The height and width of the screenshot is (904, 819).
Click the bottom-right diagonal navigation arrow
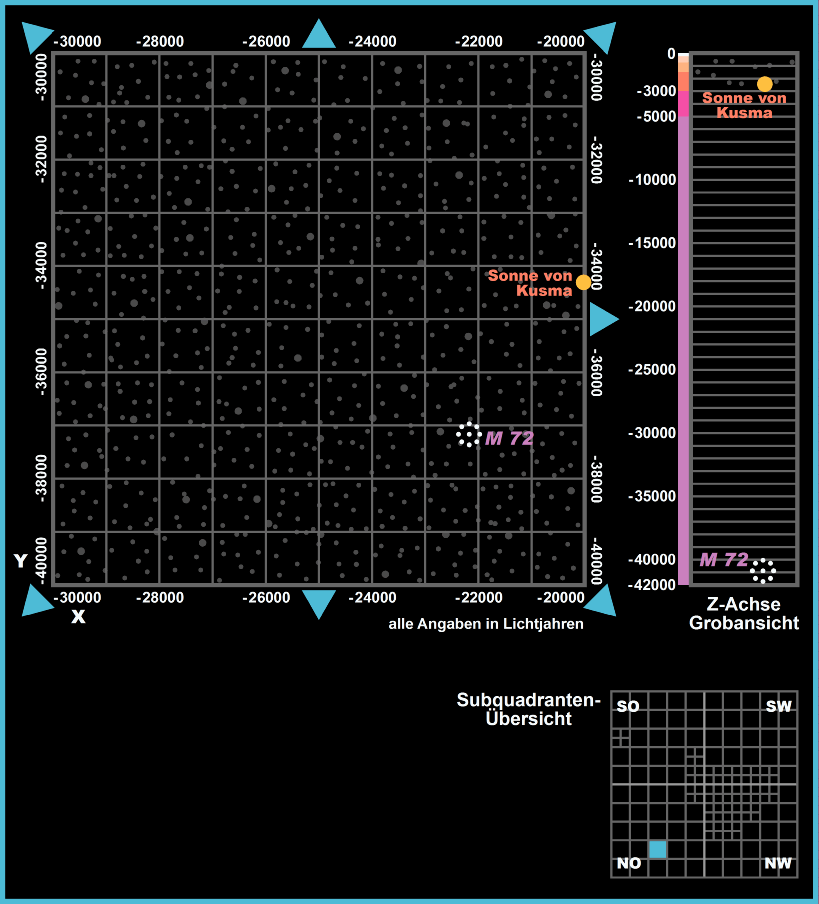coord(602,601)
